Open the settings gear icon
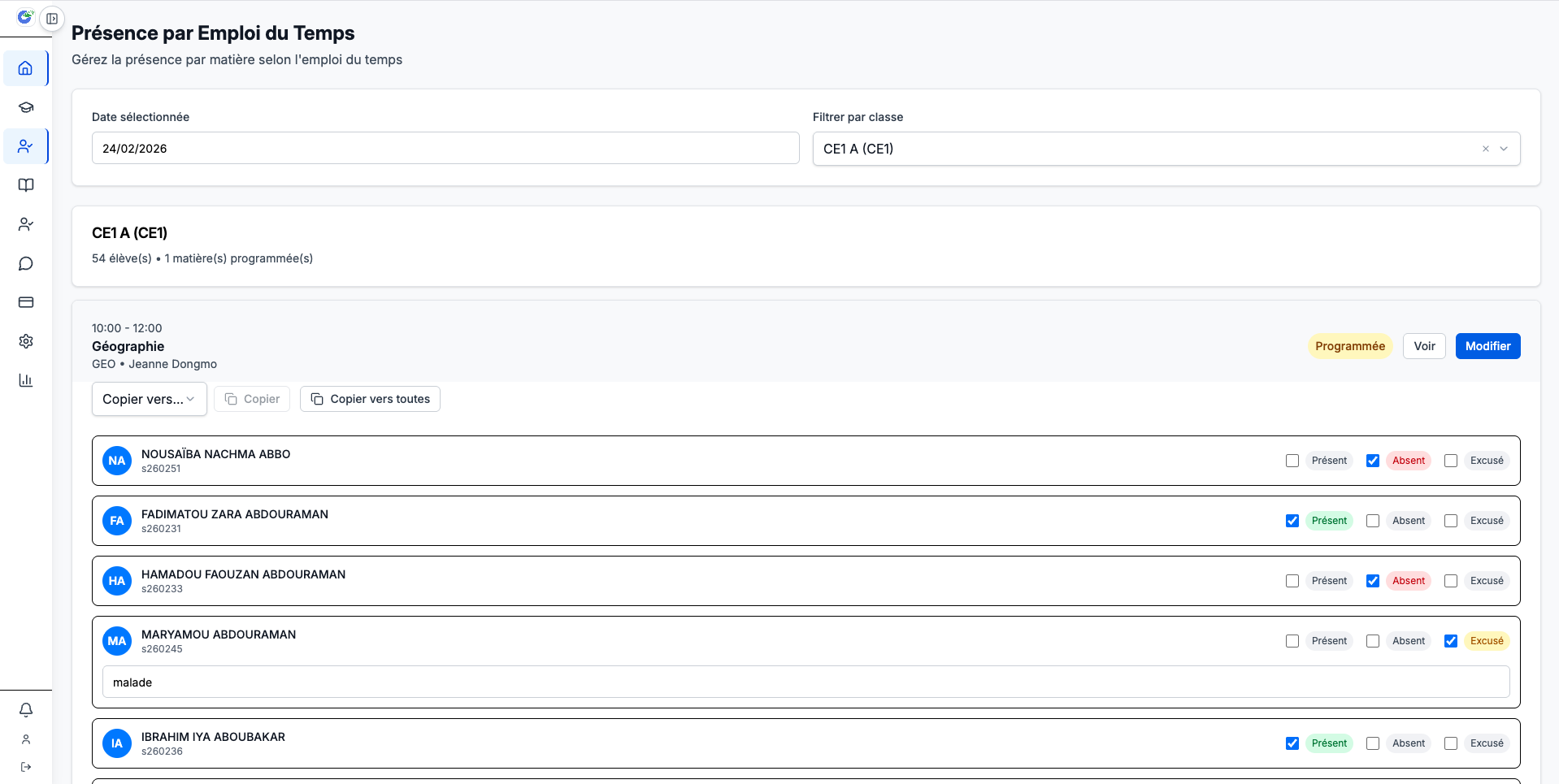Screen dimensions: 1559x784 coord(26,341)
